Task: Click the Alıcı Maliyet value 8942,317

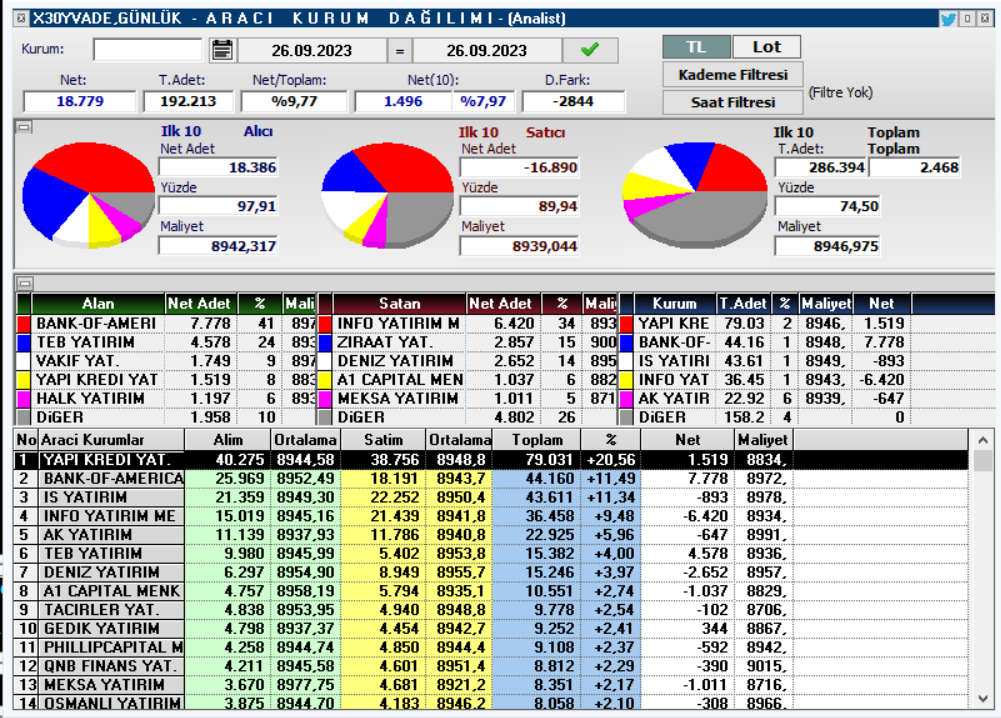Action: coord(218,246)
